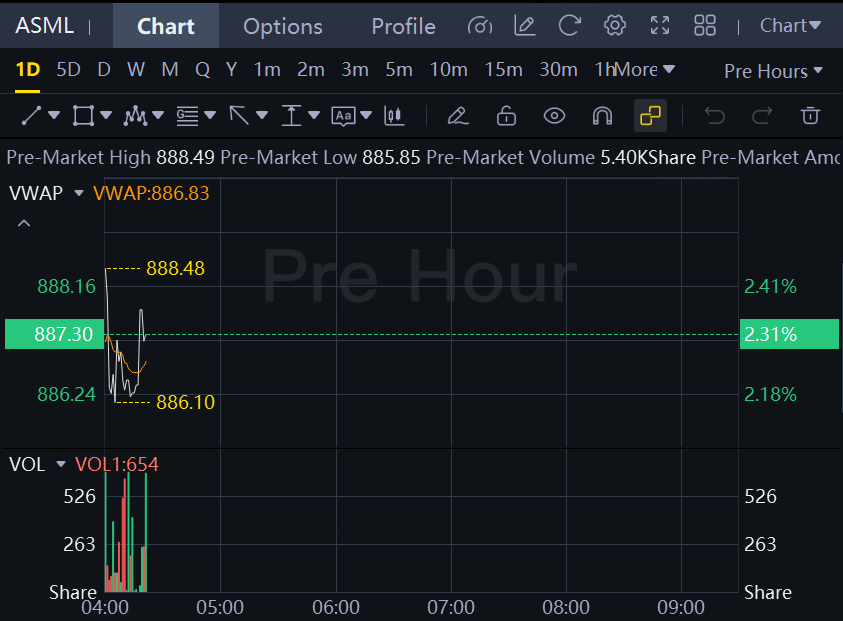Image resolution: width=843 pixels, height=621 pixels.
Task: Open the gauge indicator icon
Action: click(480, 25)
